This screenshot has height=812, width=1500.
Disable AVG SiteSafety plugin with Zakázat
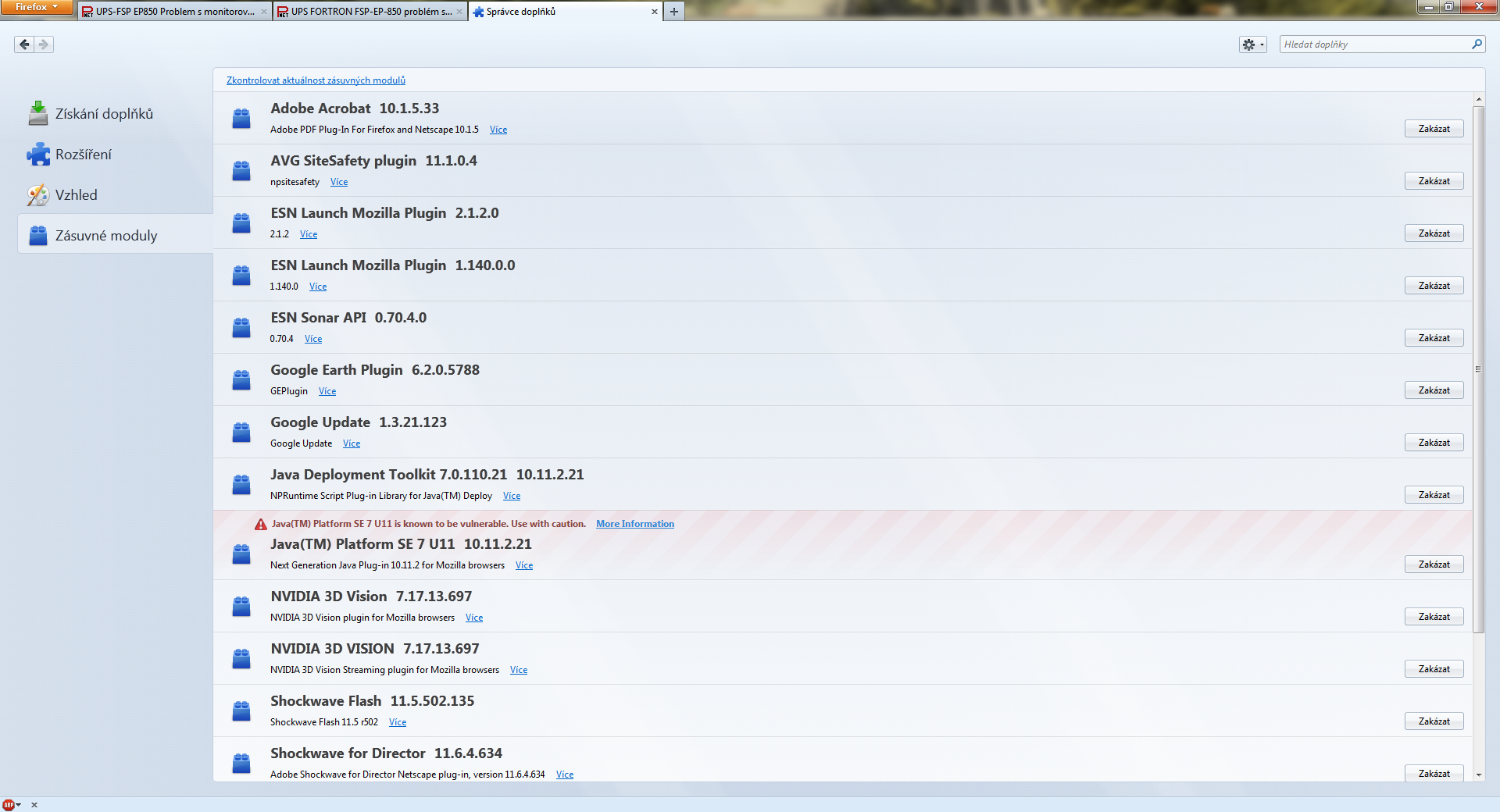(x=1434, y=181)
